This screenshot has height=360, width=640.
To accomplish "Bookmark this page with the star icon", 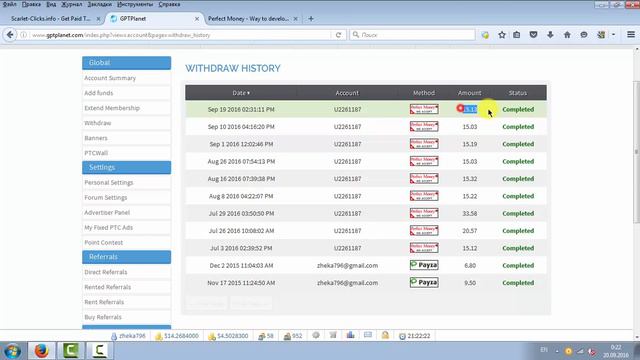I will (502, 35).
